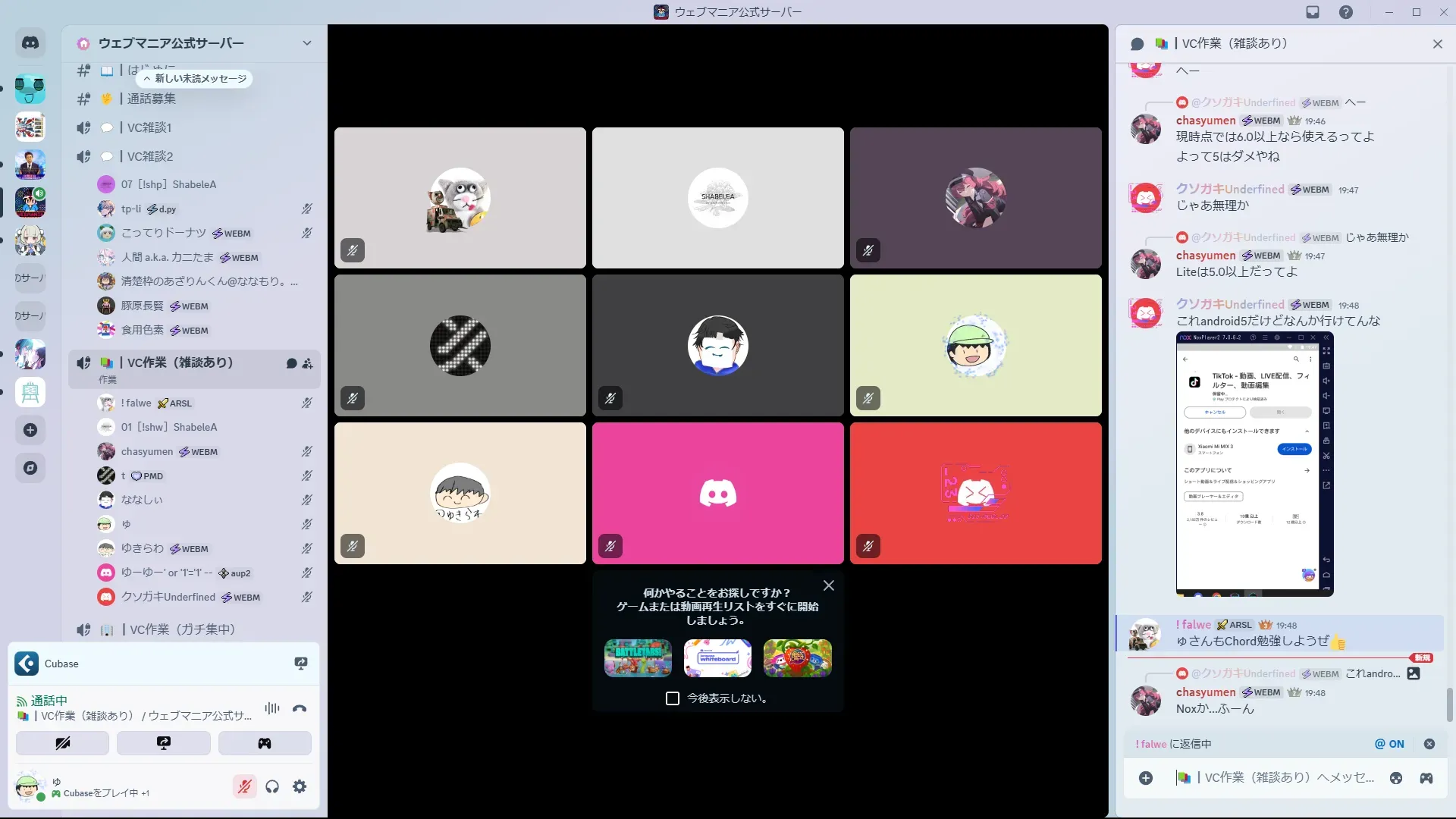This screenshot has height=819, width=1456.
Task: Jump to 新しい未読メッセージ new unread messages
Action: (195, 78)
